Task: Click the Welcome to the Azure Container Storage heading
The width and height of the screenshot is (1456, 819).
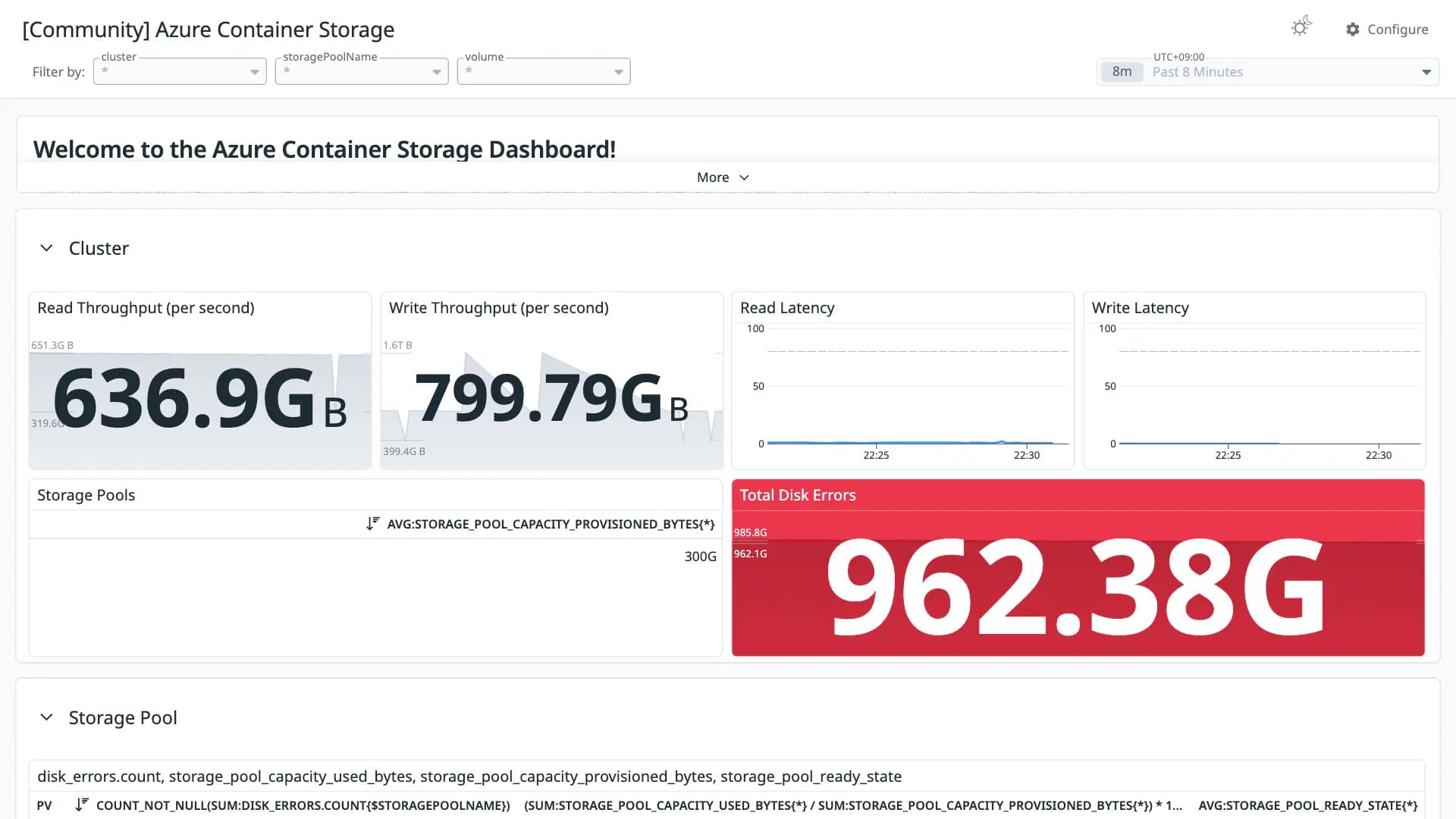Action: coord(325,149)
